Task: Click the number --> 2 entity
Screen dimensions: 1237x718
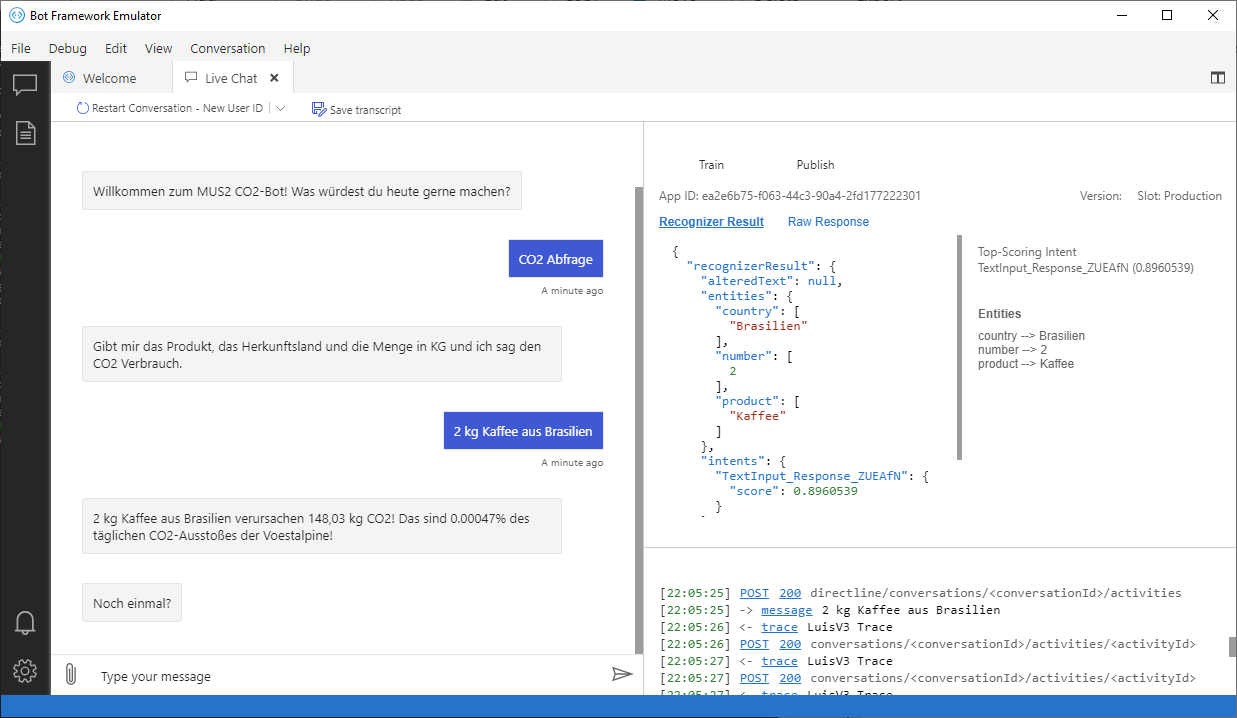Action: pos(1012,350)
